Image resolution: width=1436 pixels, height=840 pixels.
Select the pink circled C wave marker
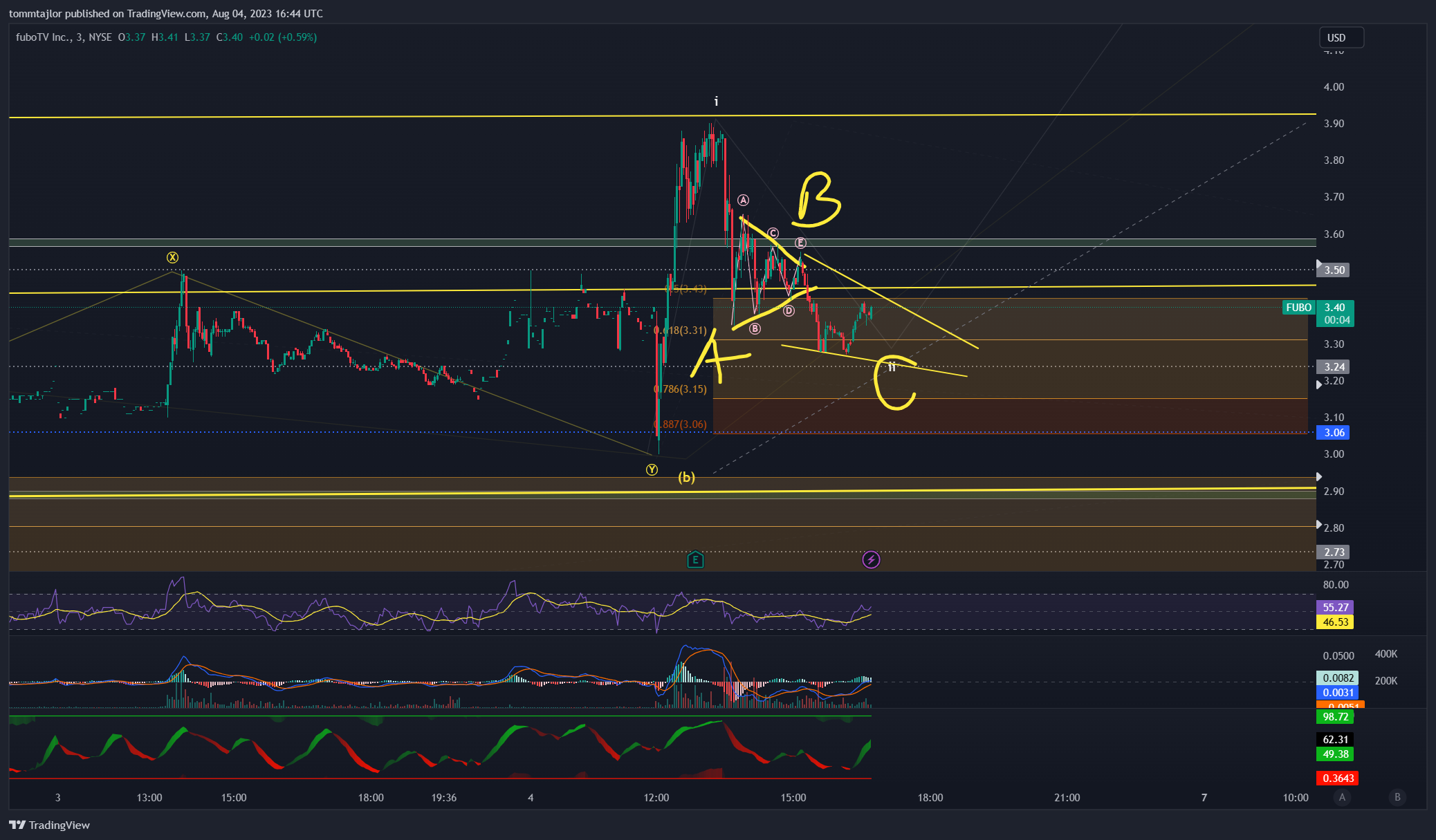pos(773,233)
